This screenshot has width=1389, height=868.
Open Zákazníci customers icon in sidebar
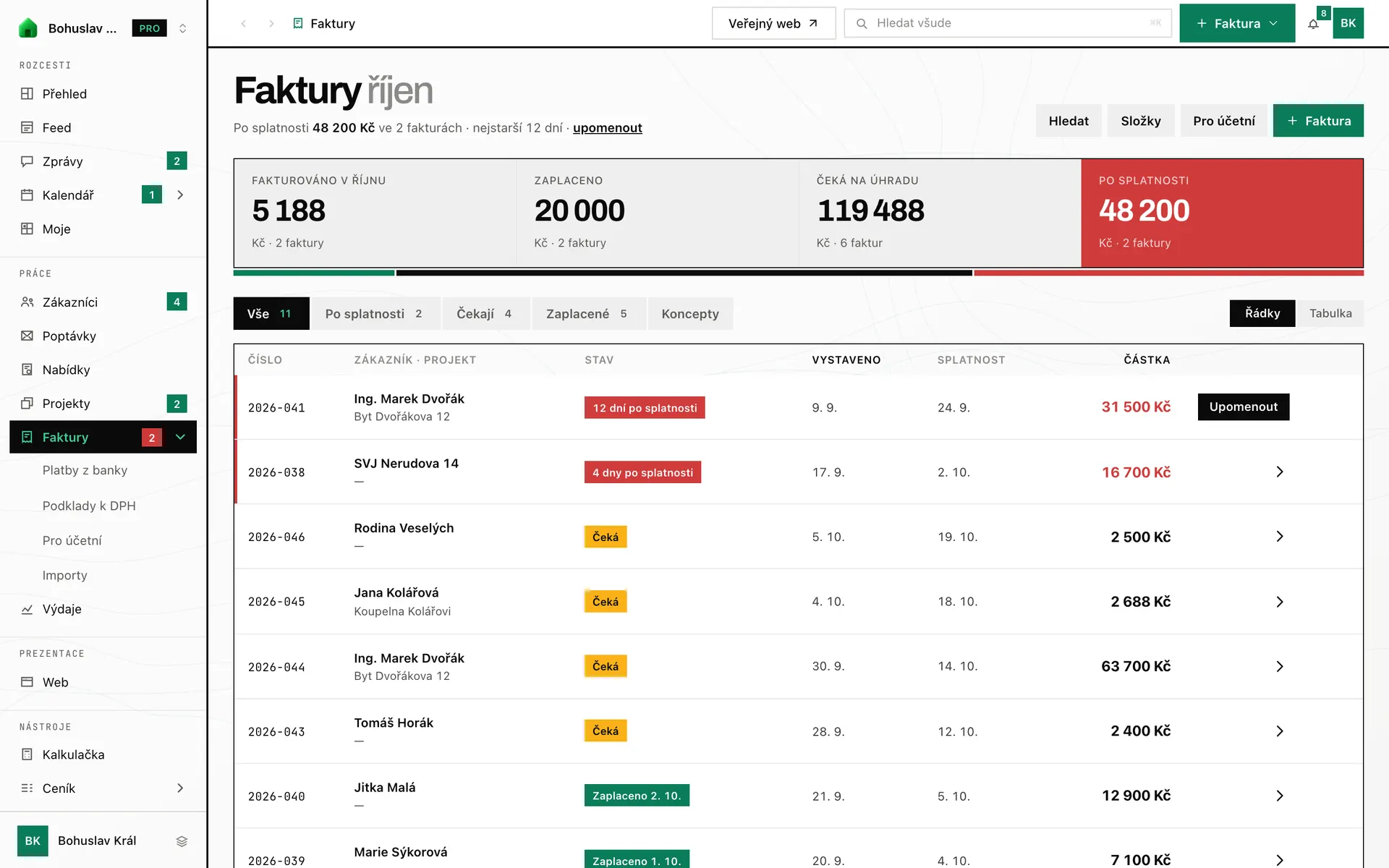click(27, 302)
